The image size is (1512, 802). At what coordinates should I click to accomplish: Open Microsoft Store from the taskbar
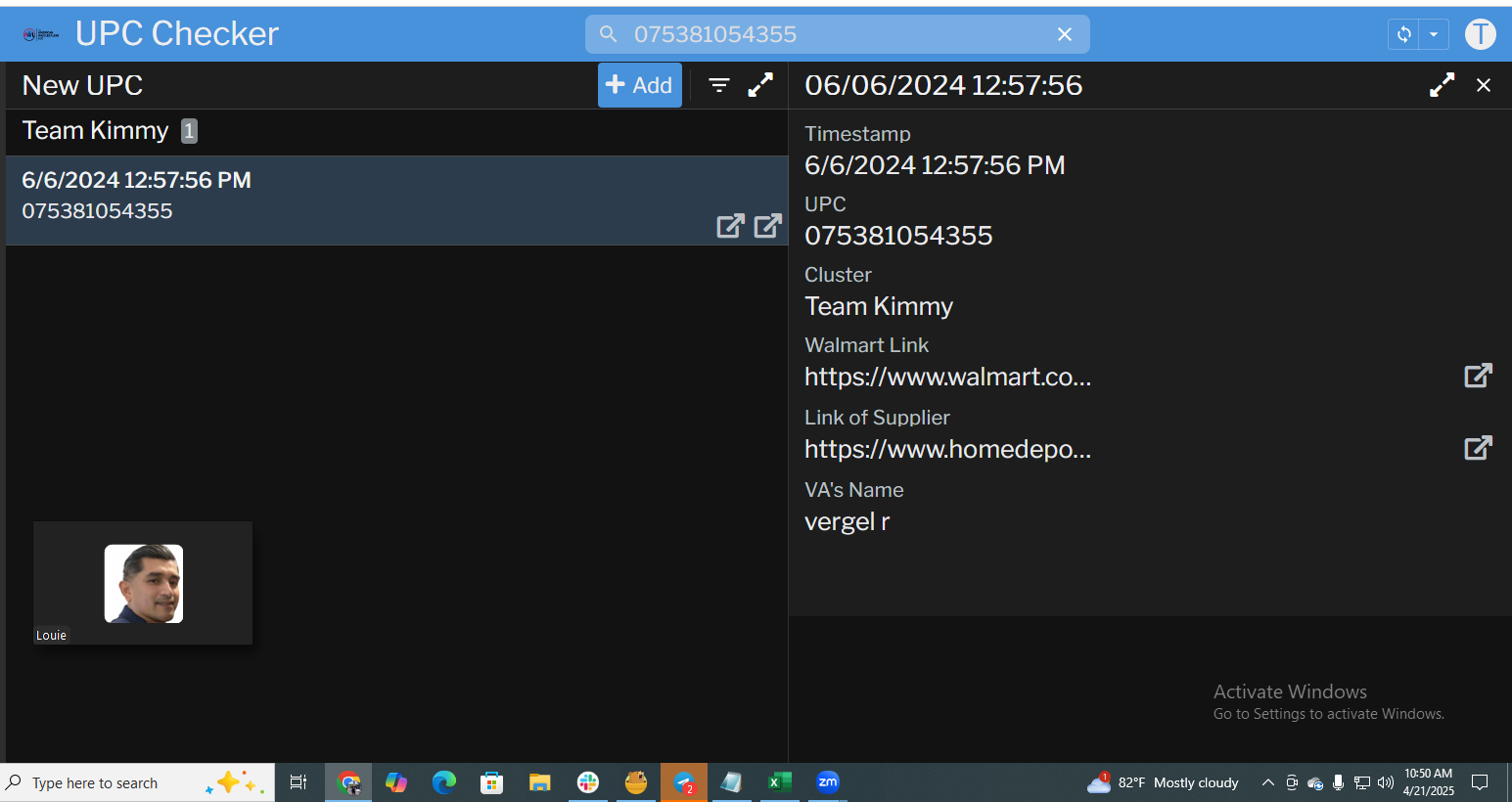pyautogui.click(x=492, y=782)
